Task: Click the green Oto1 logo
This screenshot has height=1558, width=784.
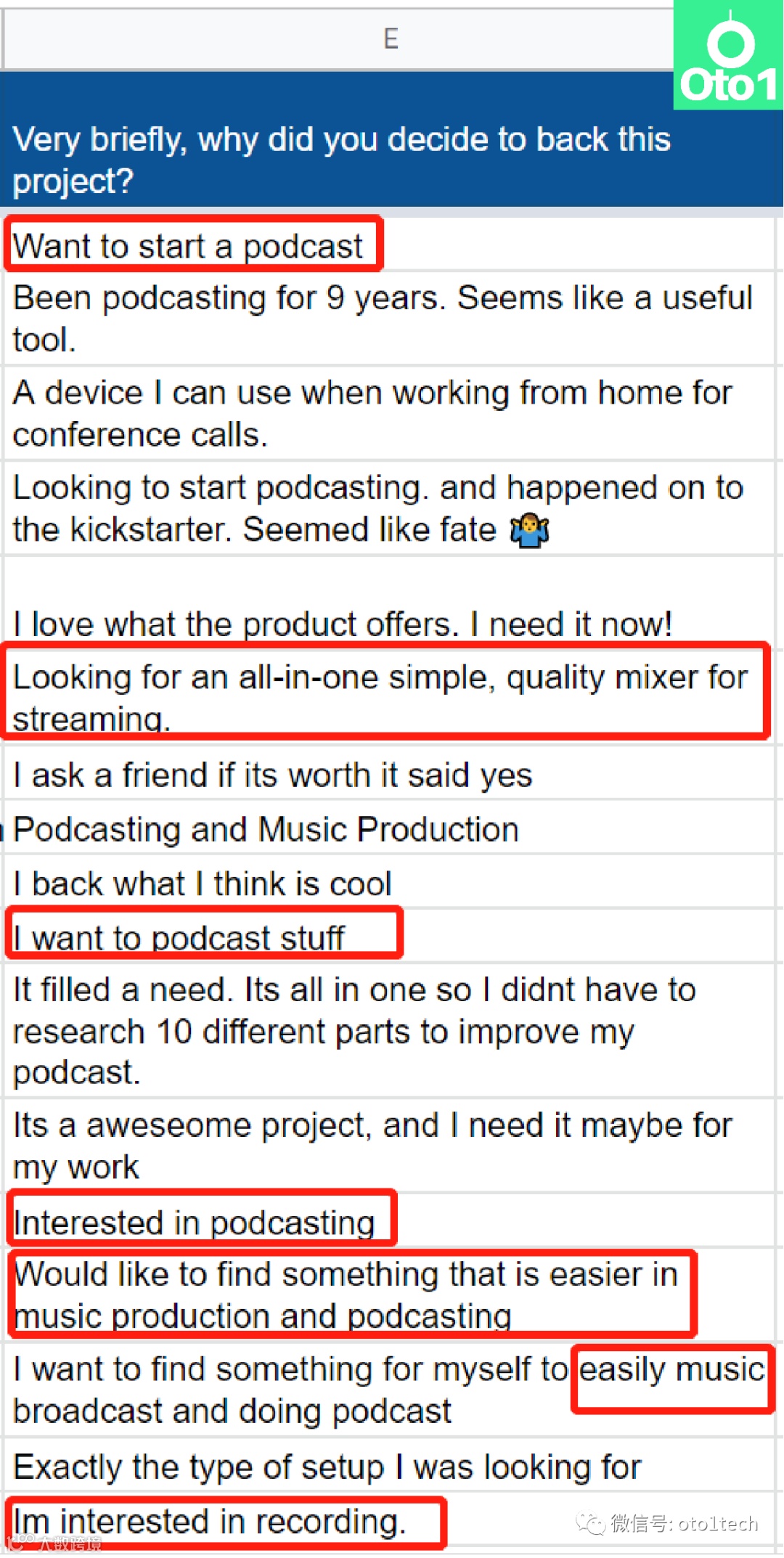Action: pos(728,56)
